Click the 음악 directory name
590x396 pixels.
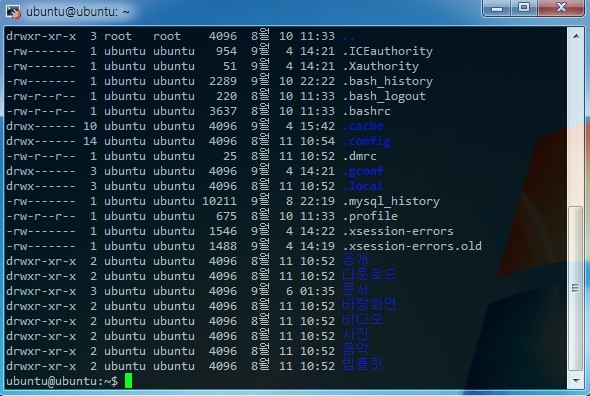[x=356, y=350]
